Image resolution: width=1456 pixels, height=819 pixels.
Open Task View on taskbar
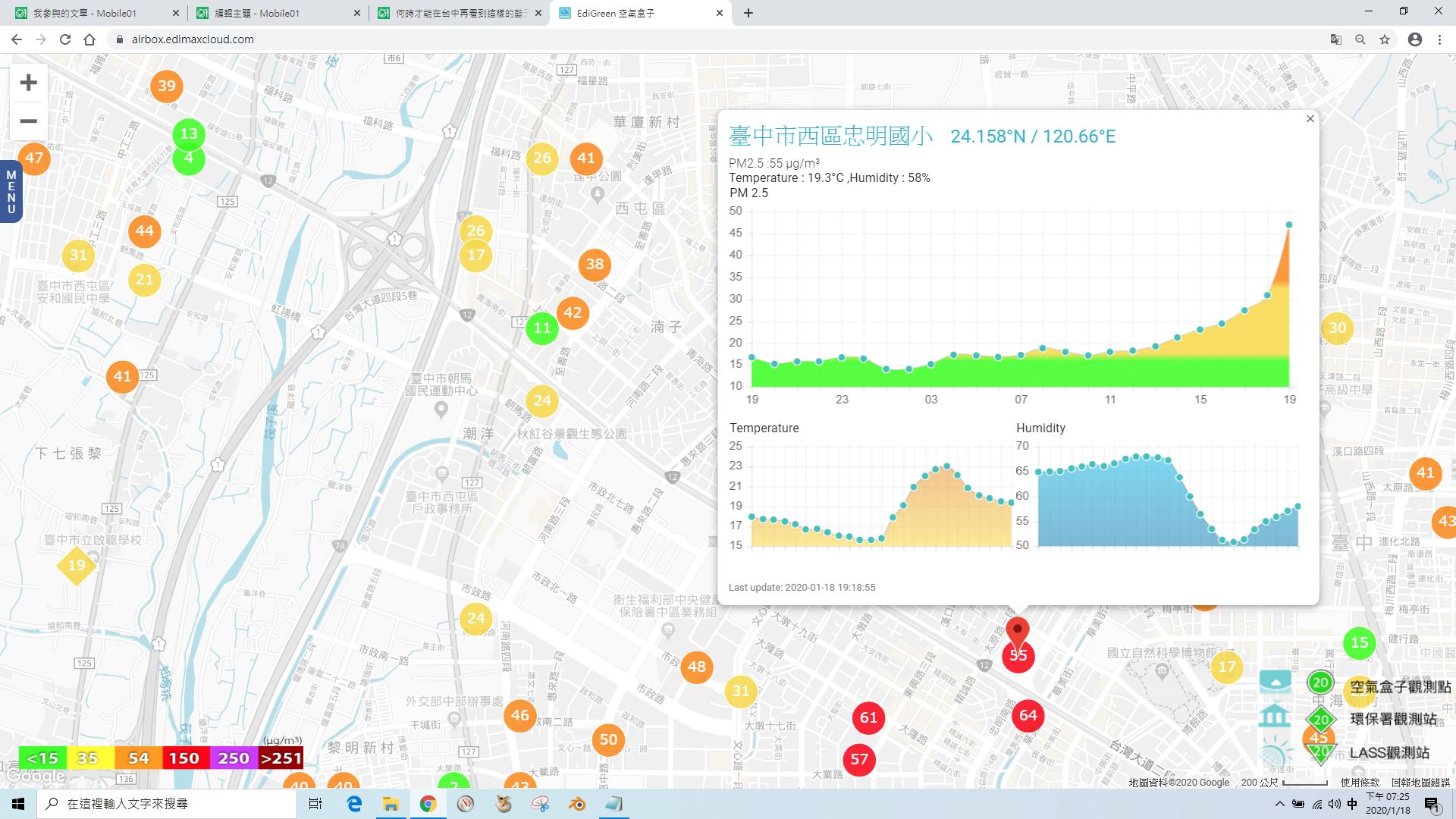coord(315,804)
